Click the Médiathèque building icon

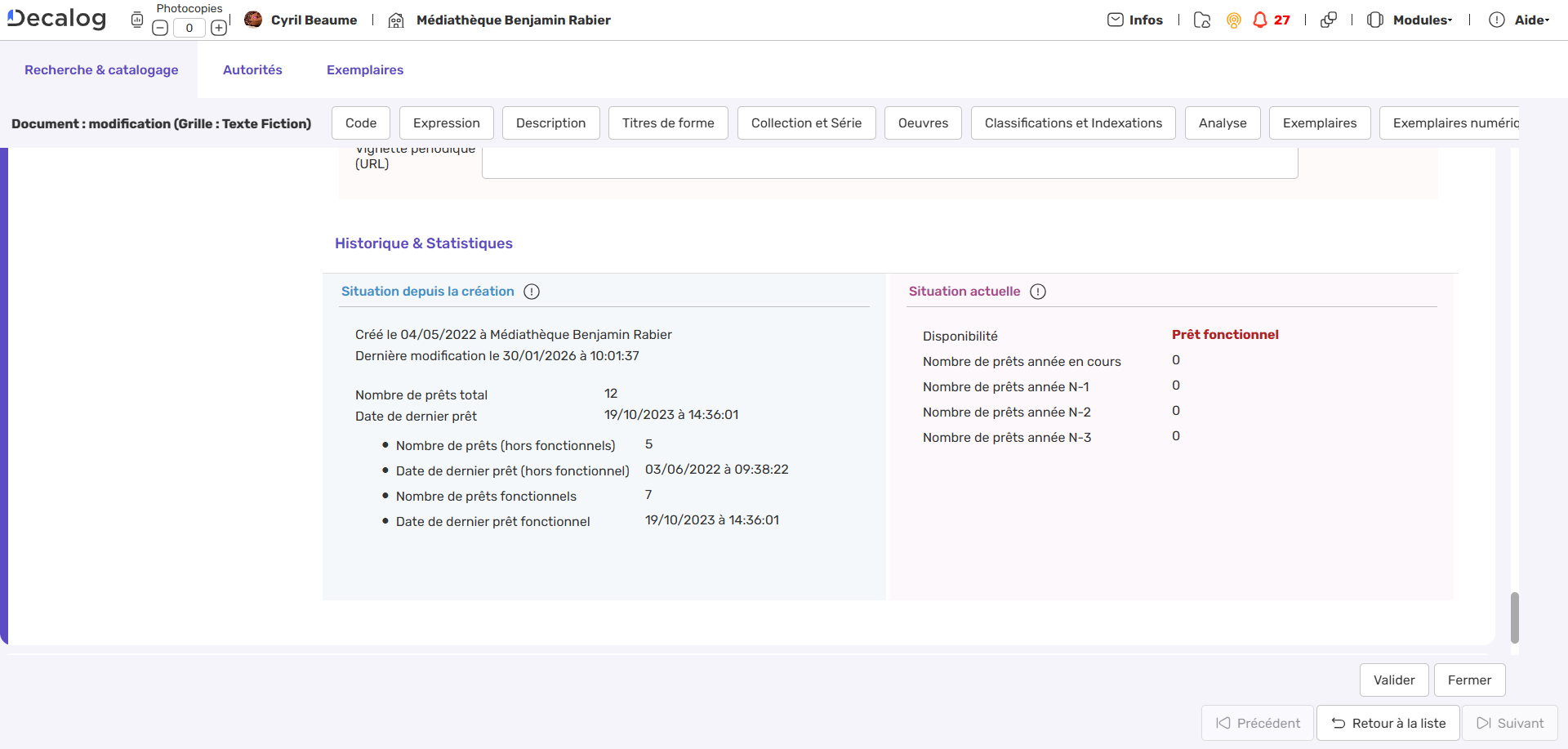pyautogui.click(x=396, y=20)
